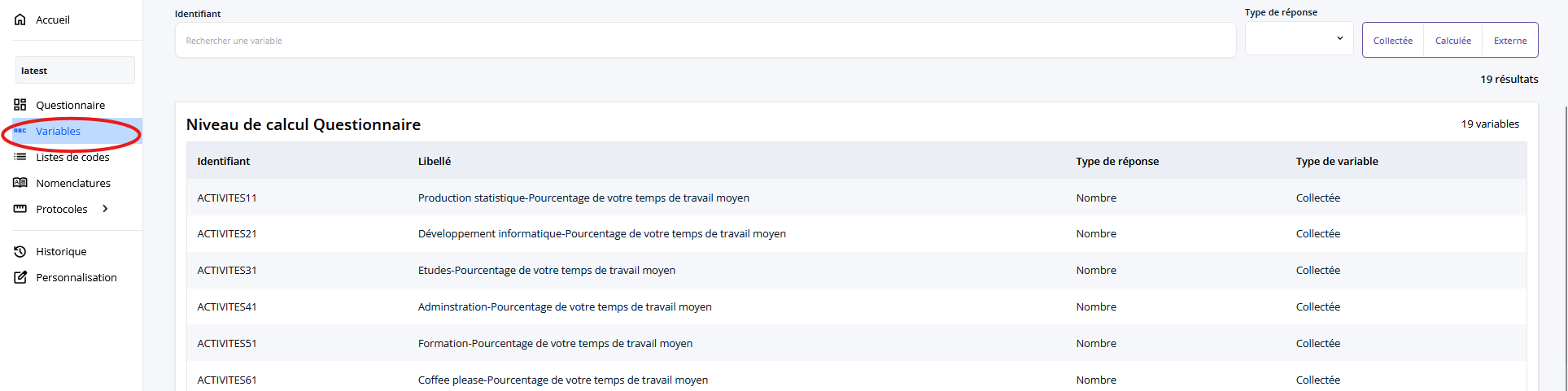
Task: Click the Personnalisation edit icon
Action: click(20, 277)
